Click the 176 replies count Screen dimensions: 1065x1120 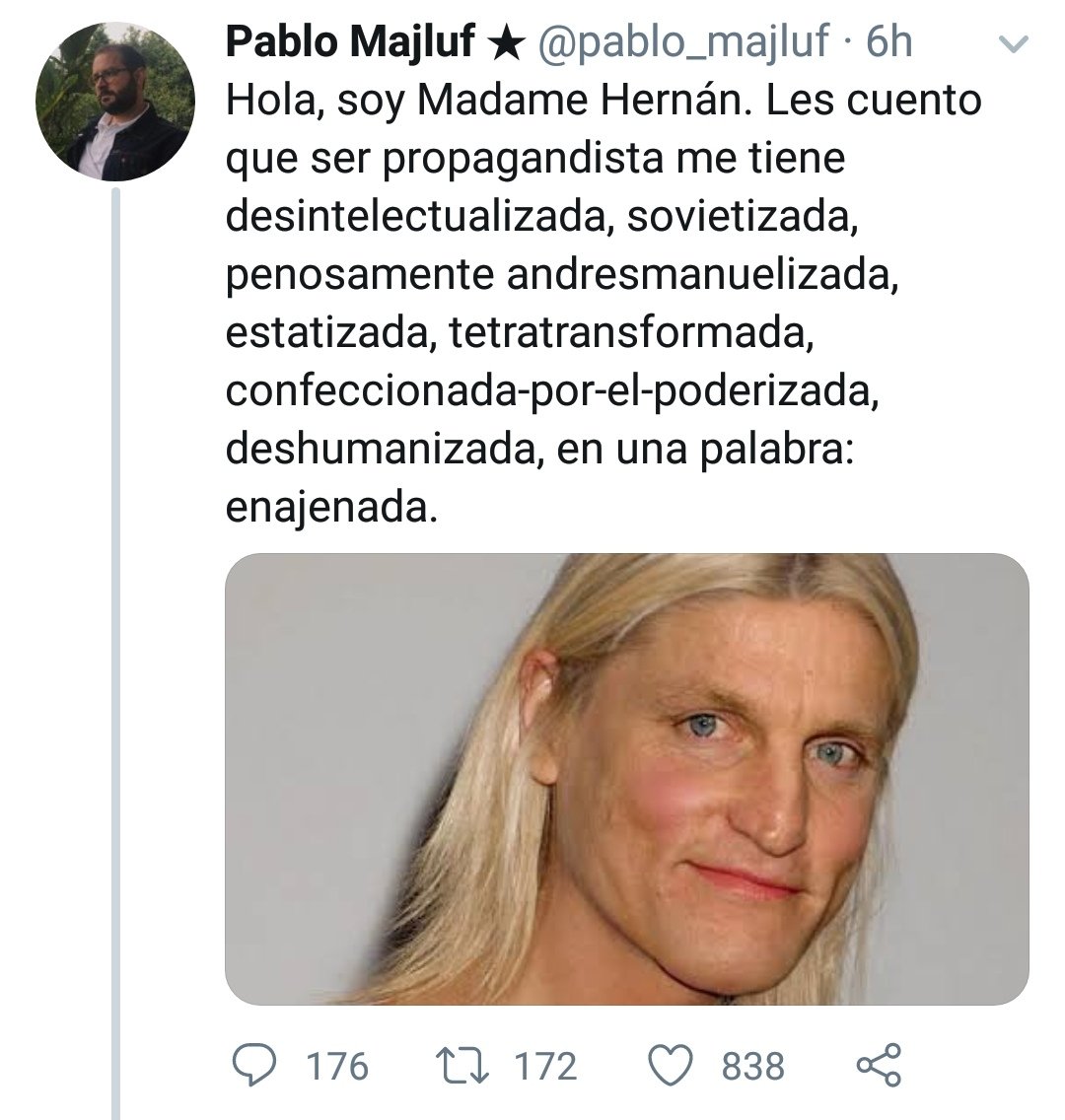pyautogui.click(x=337, y=1066)
